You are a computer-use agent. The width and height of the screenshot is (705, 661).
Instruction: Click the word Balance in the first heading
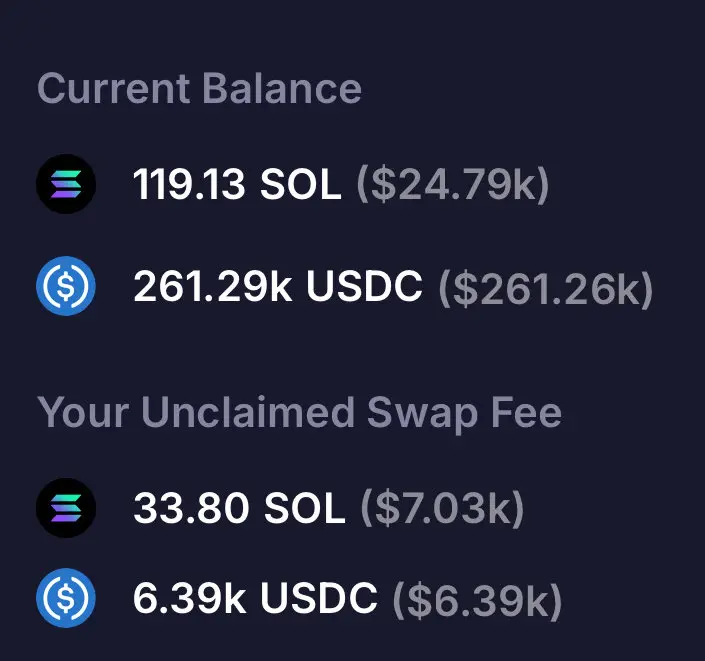click(281, 89)
